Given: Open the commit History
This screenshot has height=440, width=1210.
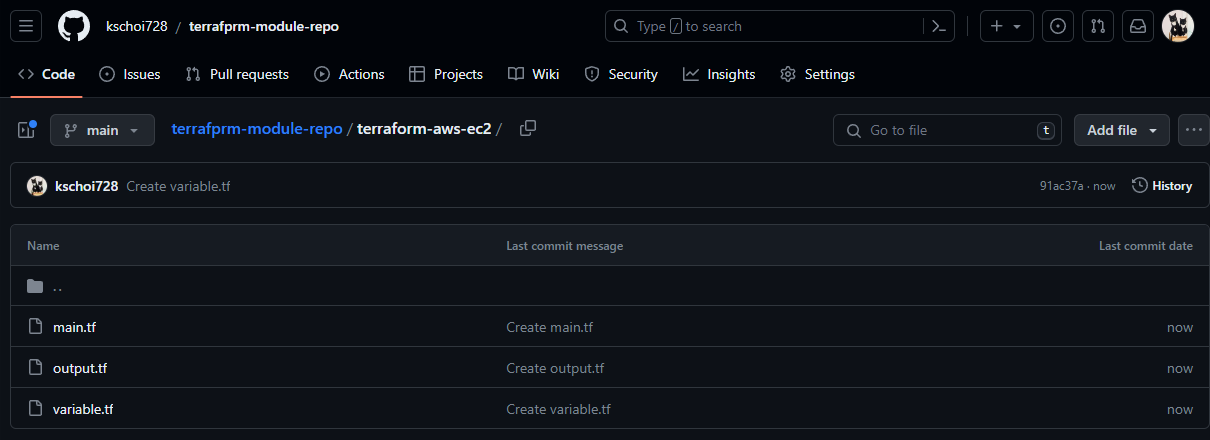Looking at the screenshot, I should click(1162, 186).
